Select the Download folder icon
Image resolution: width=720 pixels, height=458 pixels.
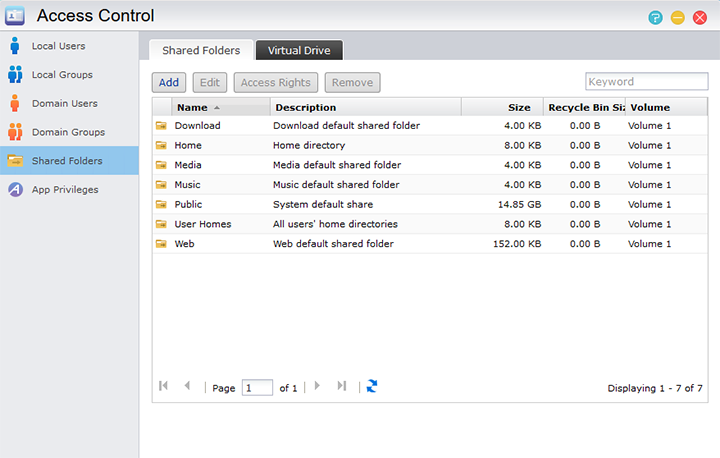(x=161, y=126)
